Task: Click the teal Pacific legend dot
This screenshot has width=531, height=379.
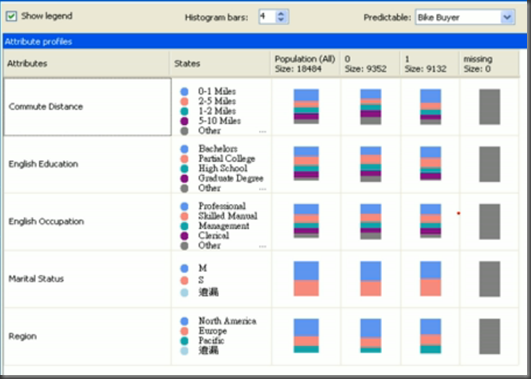Action: [x=184, y=341]
